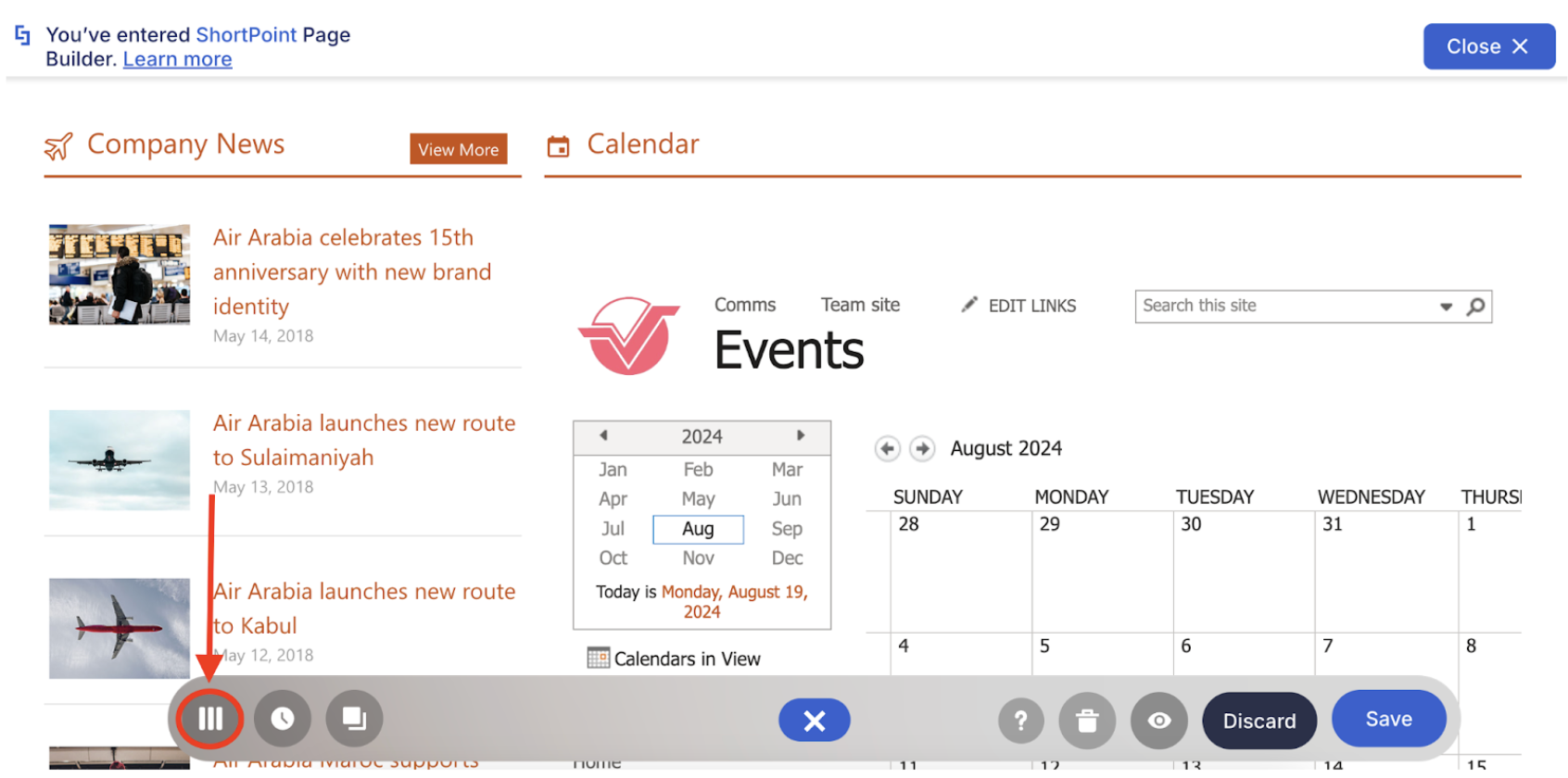Viewport: 1568px width, 778px height.
Task: Select Mar in the month picker
Action: pyautogui.click(x=787, y=470)
